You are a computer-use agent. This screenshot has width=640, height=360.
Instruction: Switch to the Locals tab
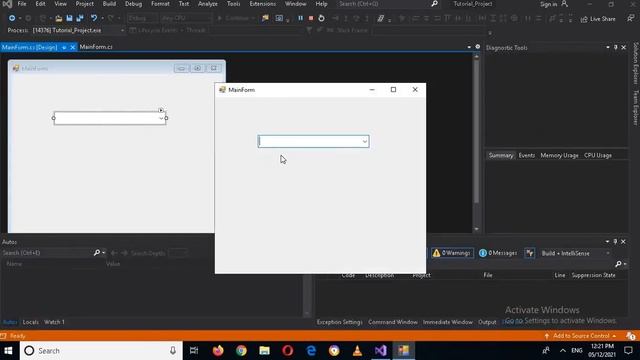tap(31, 322)
